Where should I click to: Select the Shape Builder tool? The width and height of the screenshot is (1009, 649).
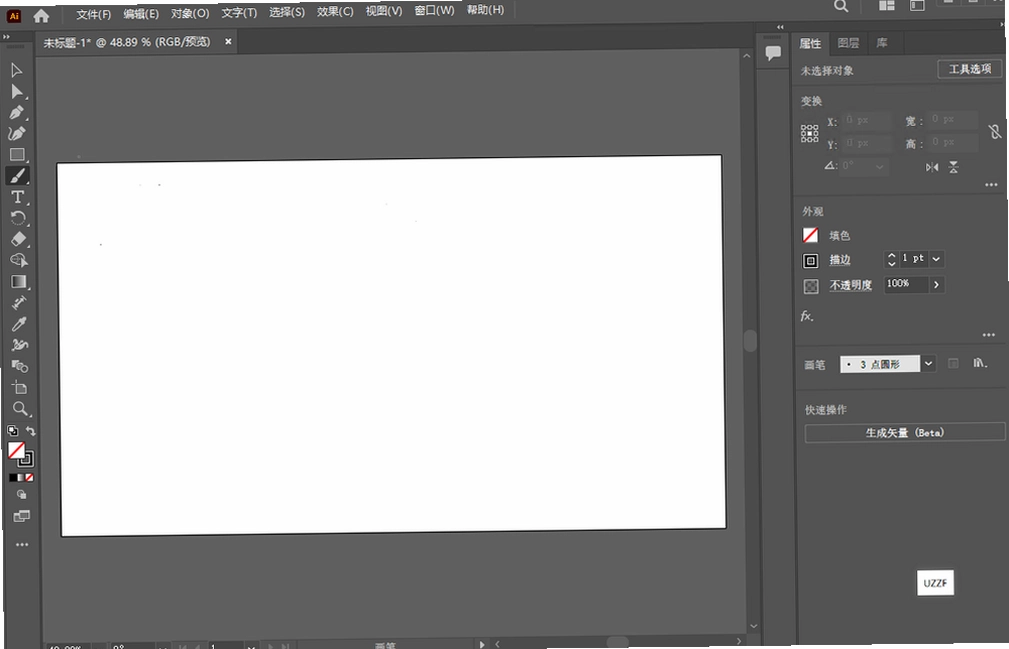[19, 261]
